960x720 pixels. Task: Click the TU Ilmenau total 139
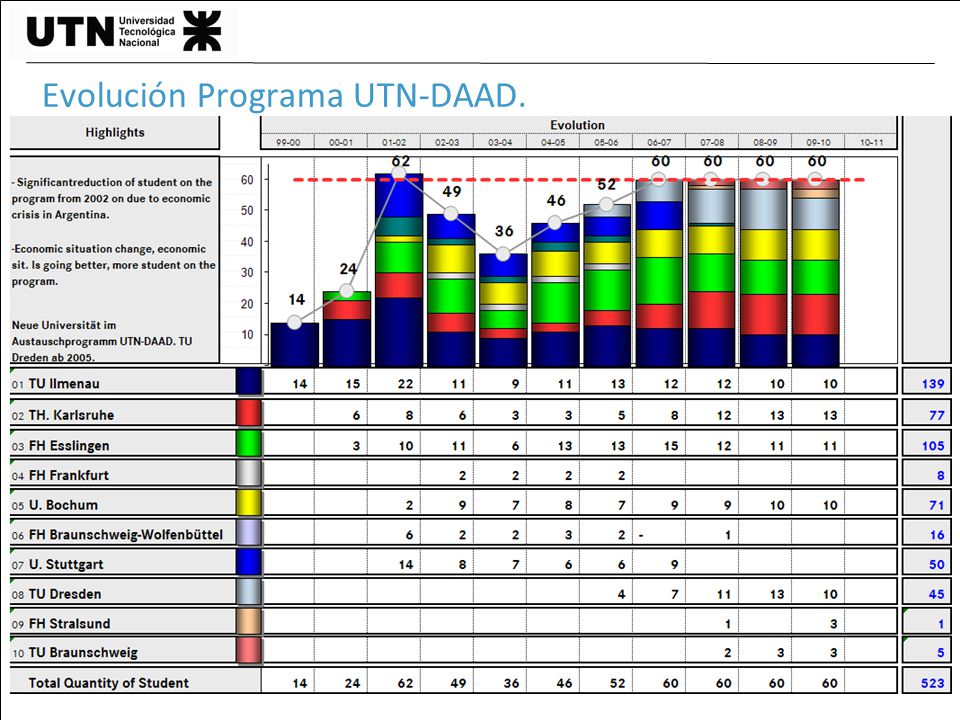click(933, 384)
